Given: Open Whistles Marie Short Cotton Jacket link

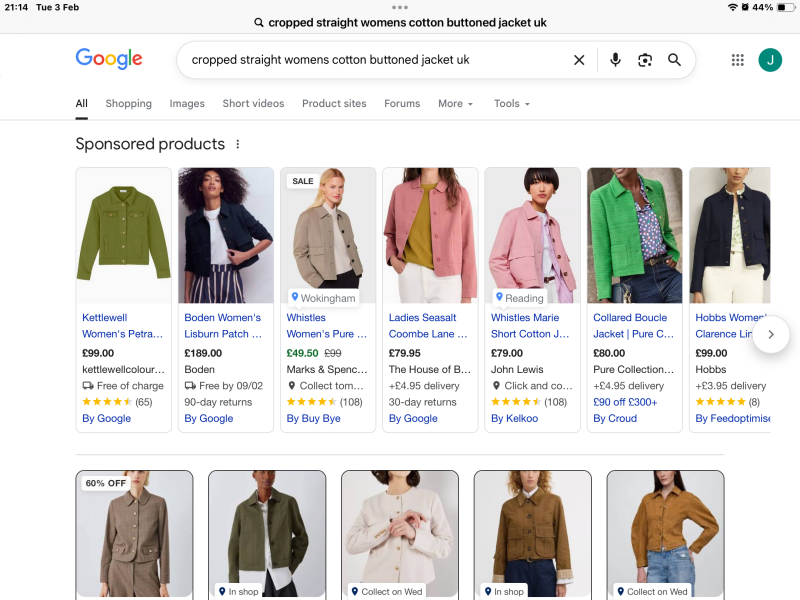Looking at the screenshot, I should tap(530, 326).
